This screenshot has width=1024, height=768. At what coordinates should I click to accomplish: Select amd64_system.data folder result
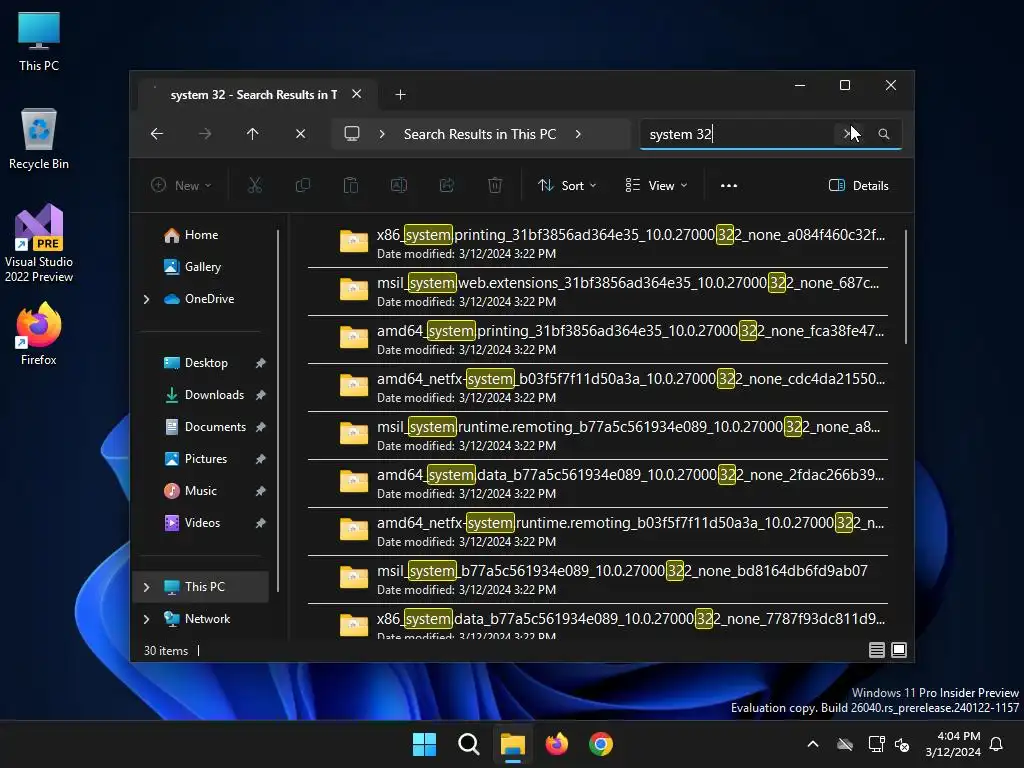pyautogui.click(x=598, y=483)
